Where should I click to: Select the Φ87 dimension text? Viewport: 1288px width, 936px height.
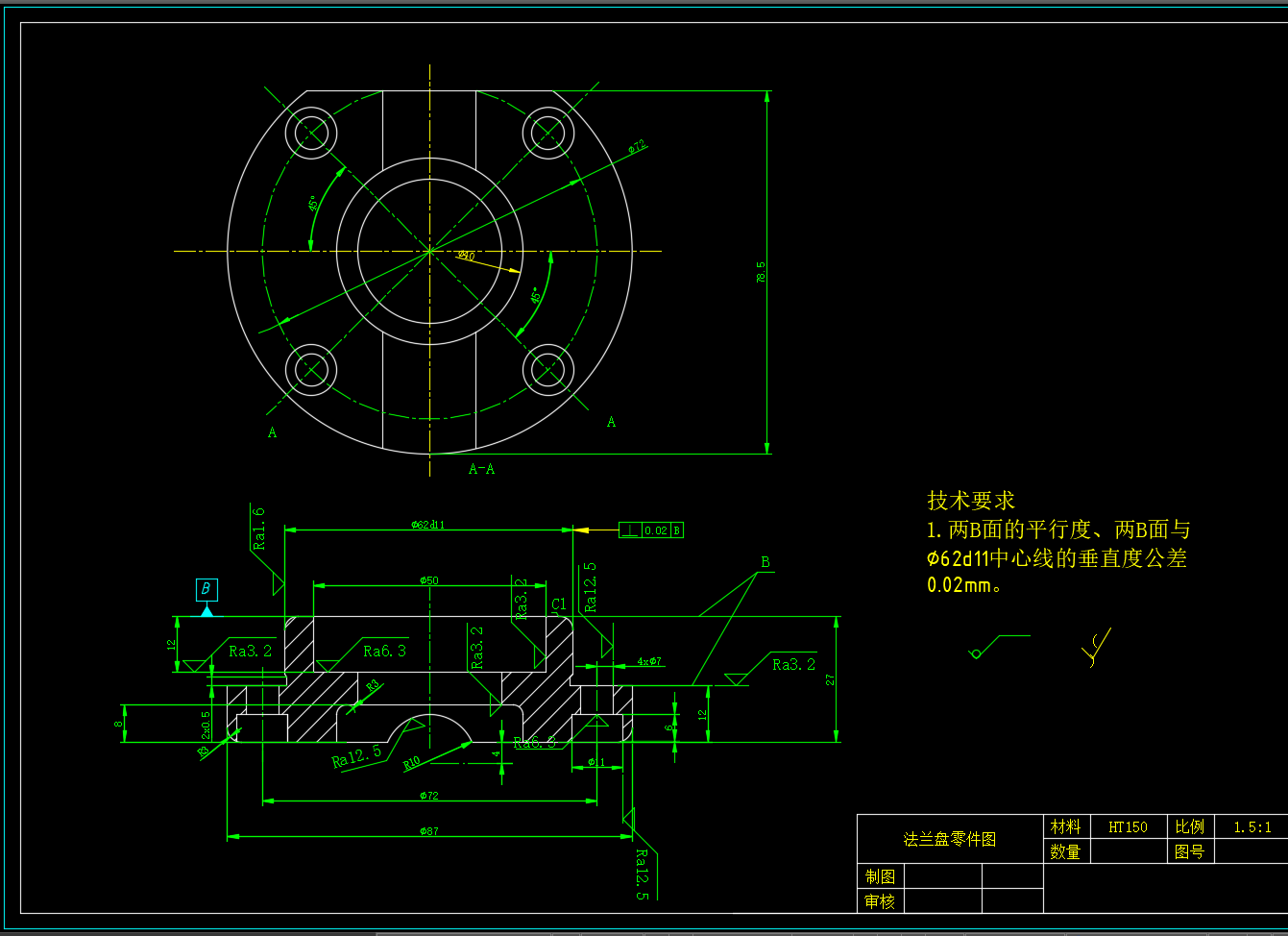pos(429,831)
